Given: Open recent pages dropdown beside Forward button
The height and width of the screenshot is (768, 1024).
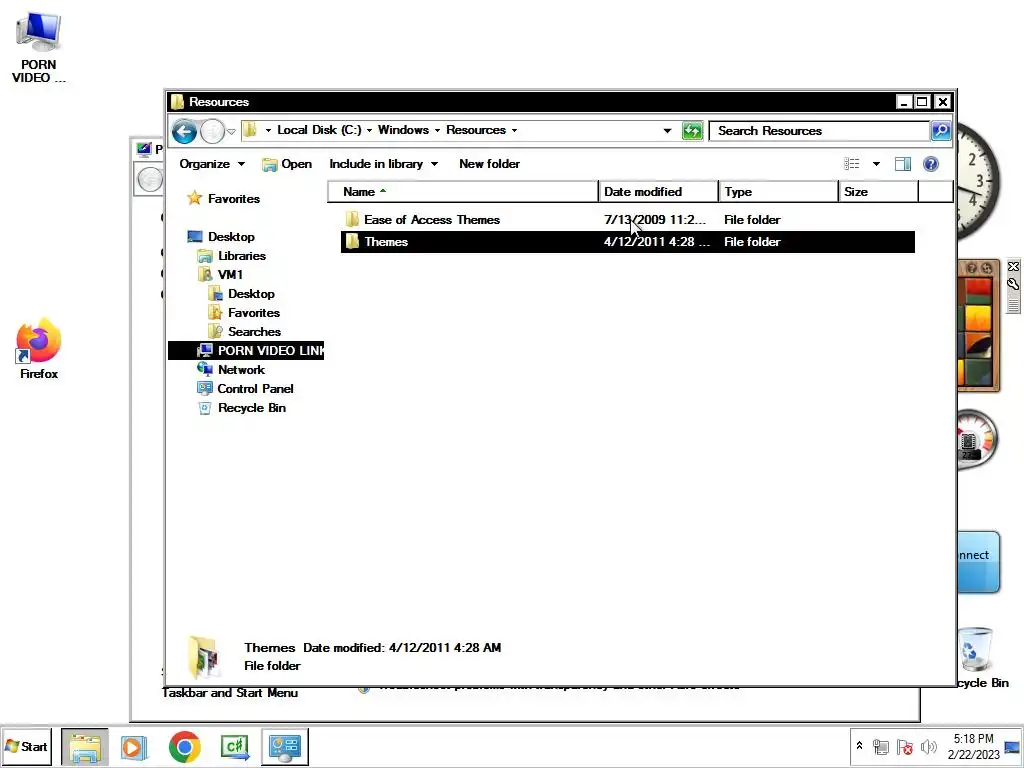Looking at the screenshot, I should pos(231,131).
